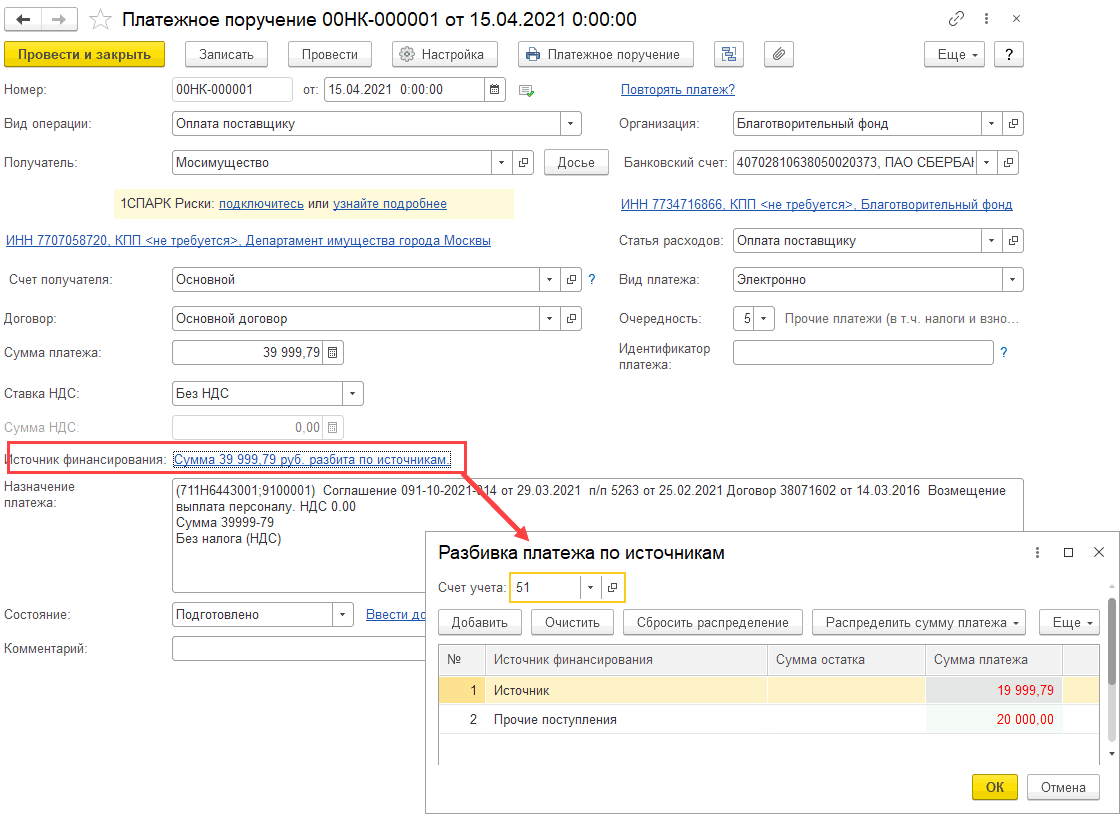This screenshot has height=814, width=1120.
Task: Open the calendar picker for date field
Action: (494, 90)
